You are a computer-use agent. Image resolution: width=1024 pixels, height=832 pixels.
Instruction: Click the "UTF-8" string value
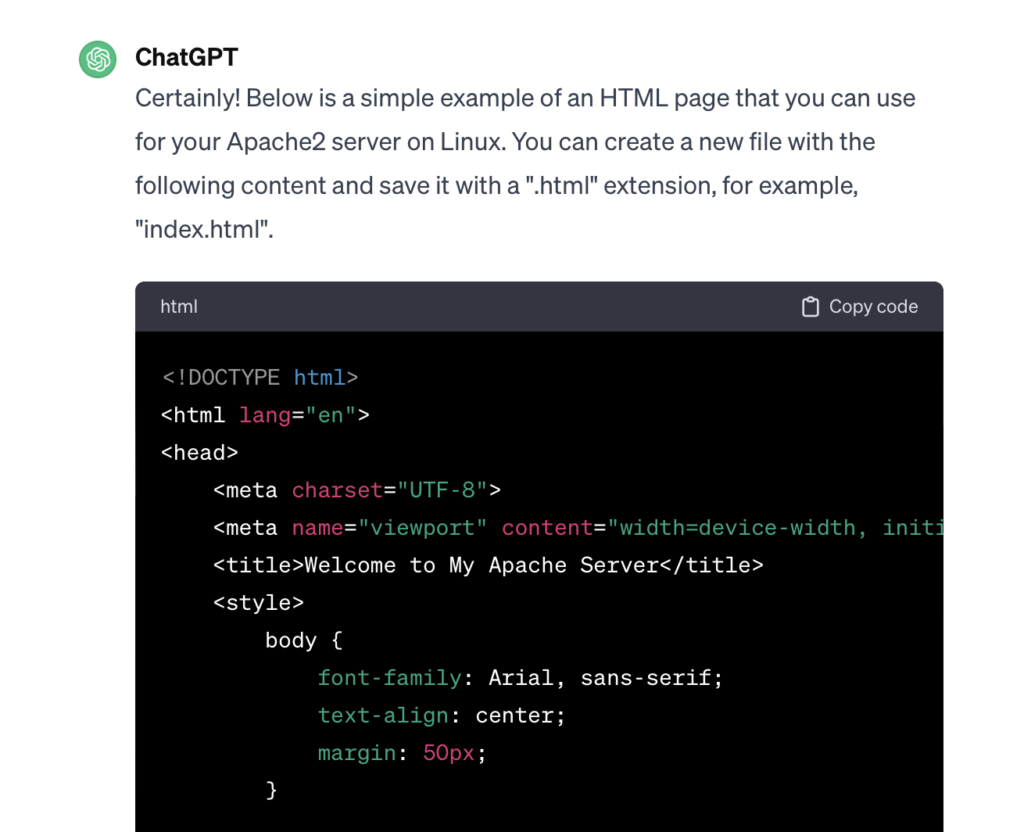point(443,490)
